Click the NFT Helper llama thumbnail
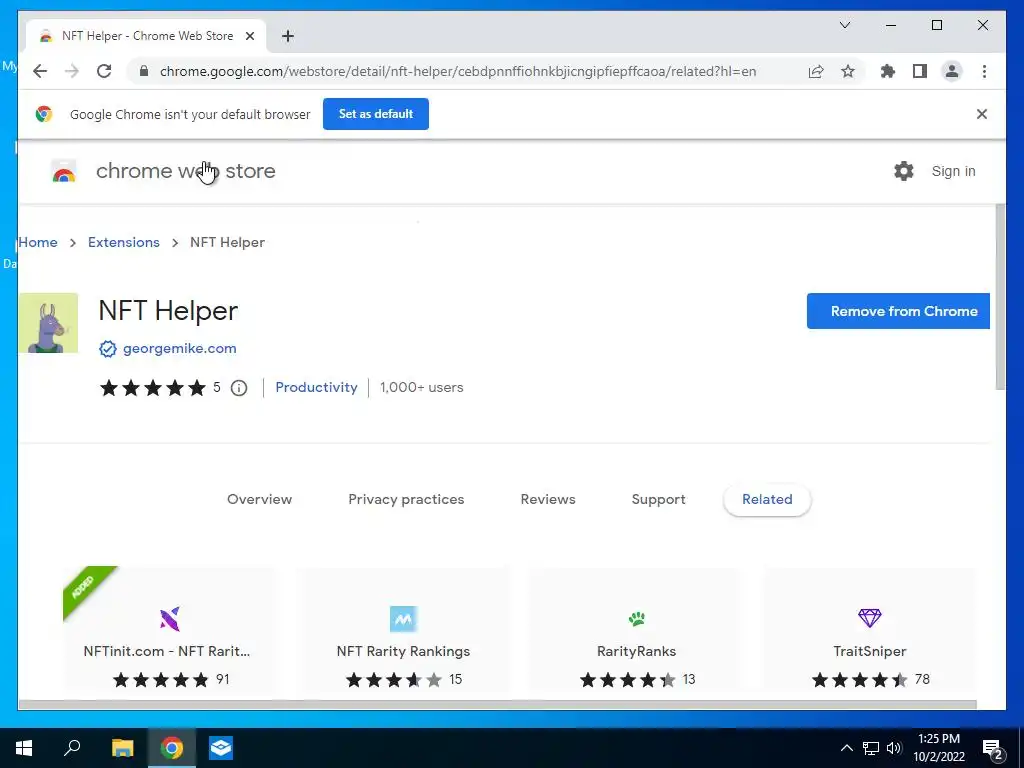Viewport: 1024px width, 768px height. (48, 323)
